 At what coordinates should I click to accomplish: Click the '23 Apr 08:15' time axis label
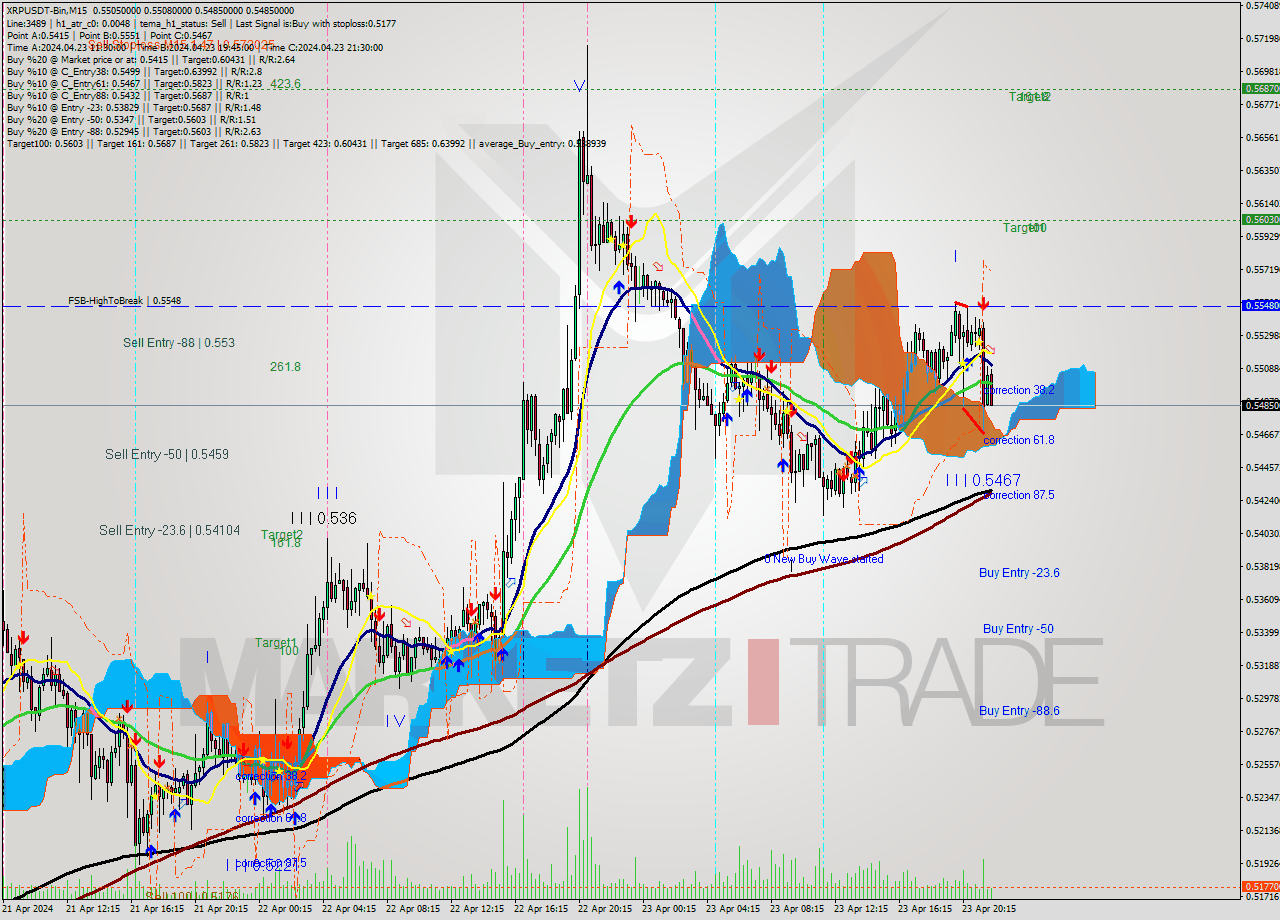pyautogui.click(x=797, y=909)
